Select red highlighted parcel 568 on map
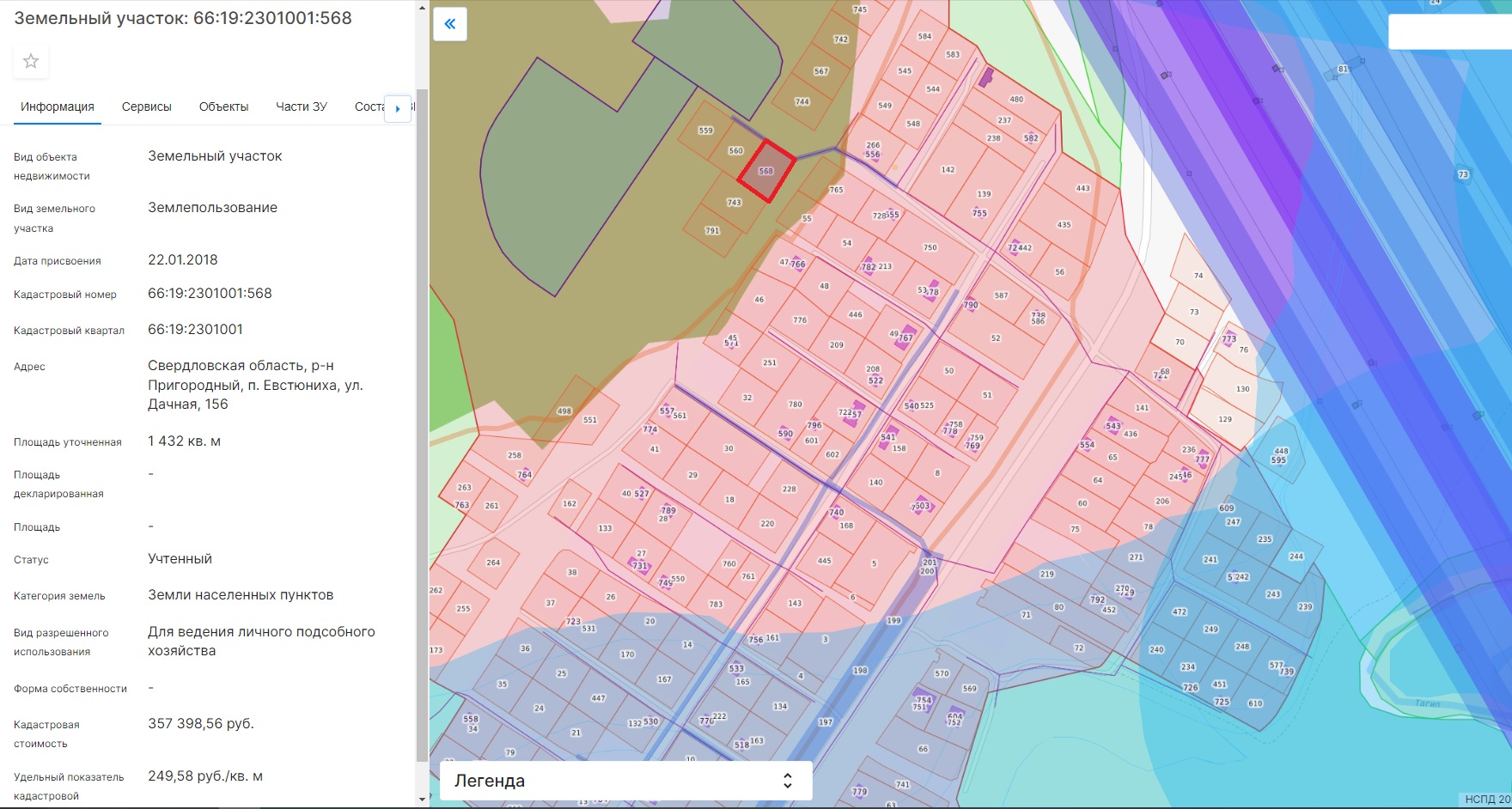 pyautogui.click(x=765, y=171)
